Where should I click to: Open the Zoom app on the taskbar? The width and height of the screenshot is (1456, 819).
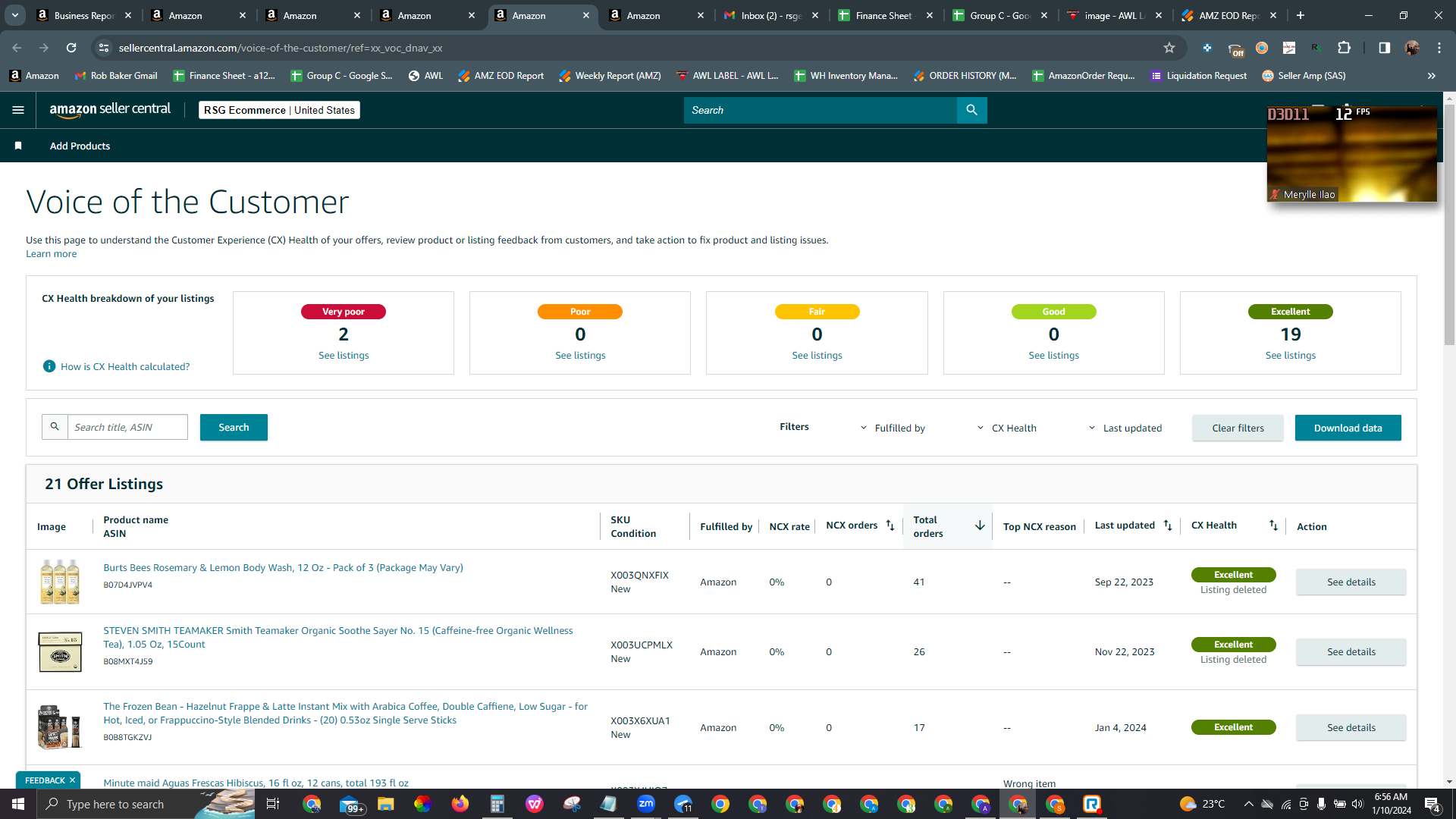pyautogui.click(x=646, y=804)
